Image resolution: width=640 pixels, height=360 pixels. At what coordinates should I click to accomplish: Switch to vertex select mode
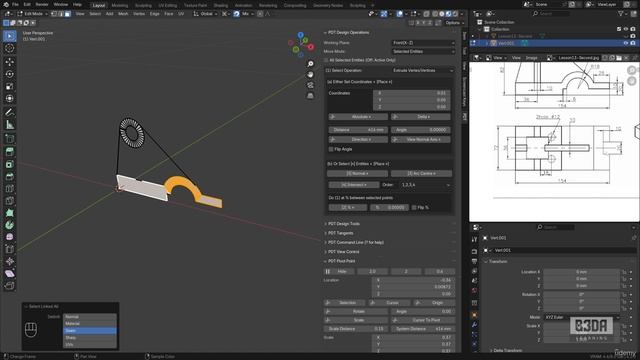[x=54, y=14]
